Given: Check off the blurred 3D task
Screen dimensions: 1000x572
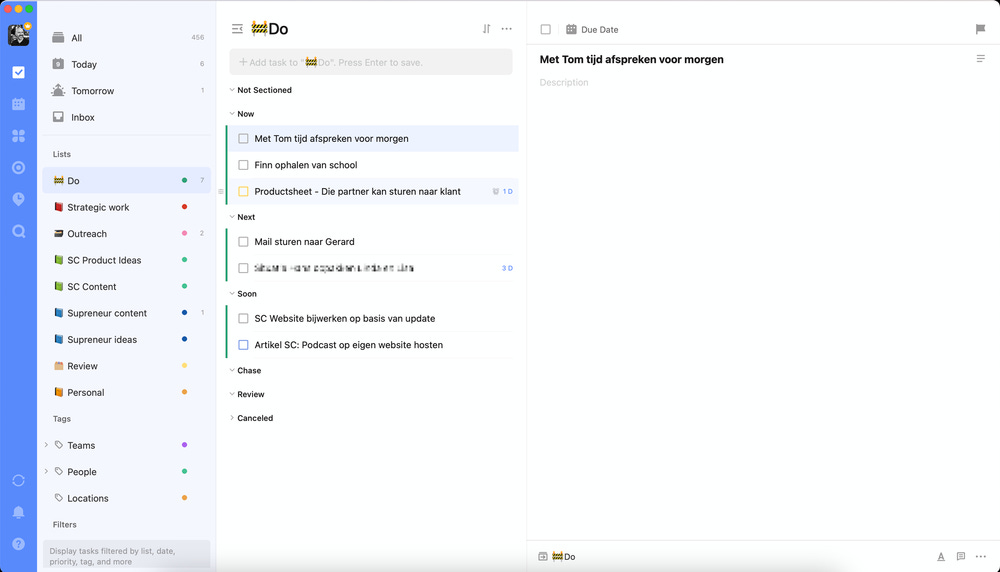Looking at the screenshot, I should (243, 268).
